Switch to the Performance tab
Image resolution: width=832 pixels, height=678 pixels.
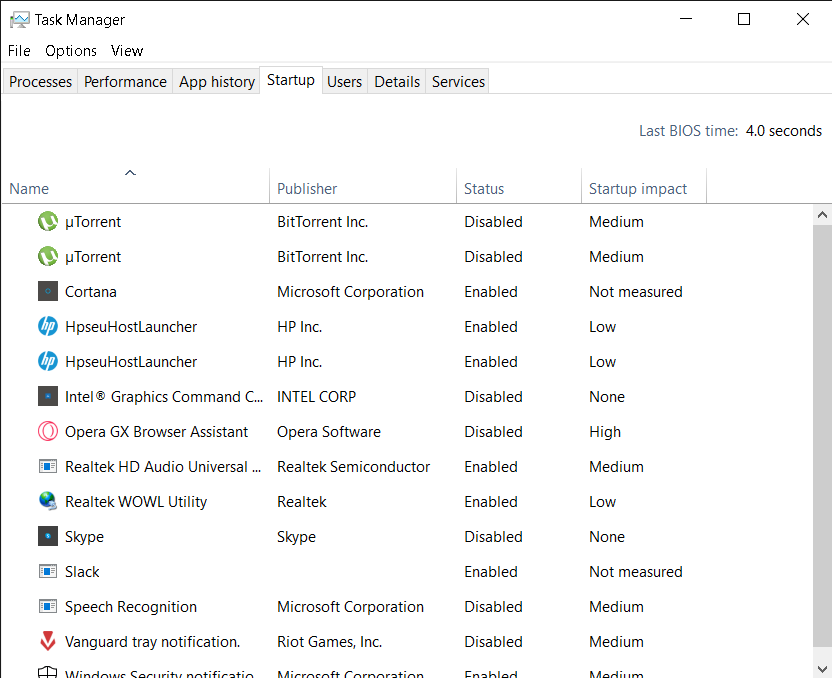pos(125,82)
